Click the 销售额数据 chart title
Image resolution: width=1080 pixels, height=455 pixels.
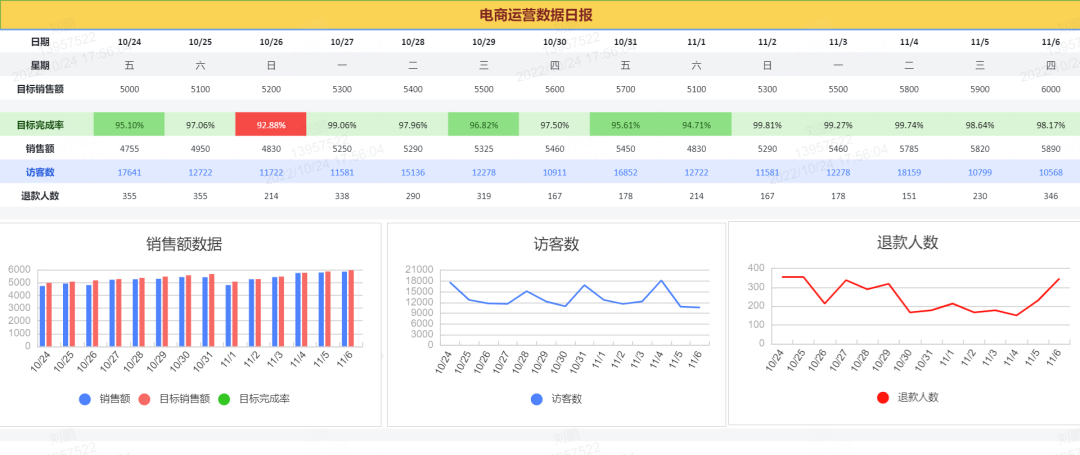point(184,244)
